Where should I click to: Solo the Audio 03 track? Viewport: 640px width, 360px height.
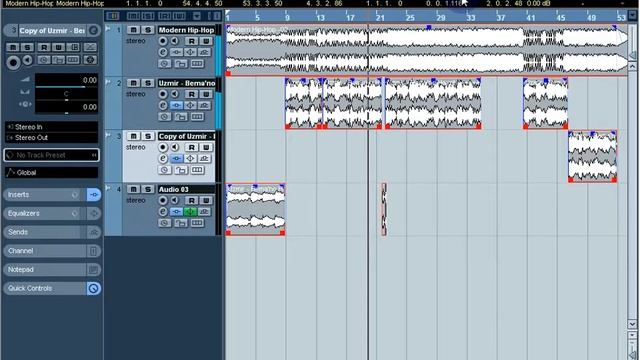[x=148, y=189]
